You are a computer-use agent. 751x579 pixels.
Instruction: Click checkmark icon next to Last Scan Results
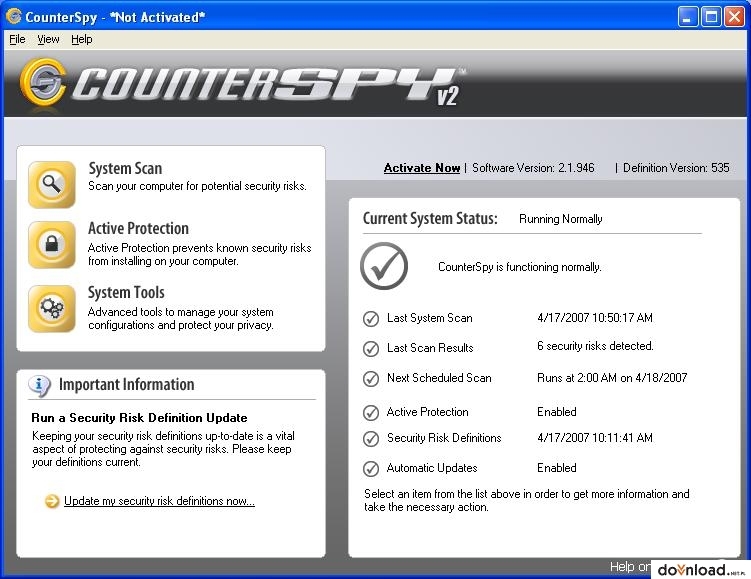coord(371,349)
